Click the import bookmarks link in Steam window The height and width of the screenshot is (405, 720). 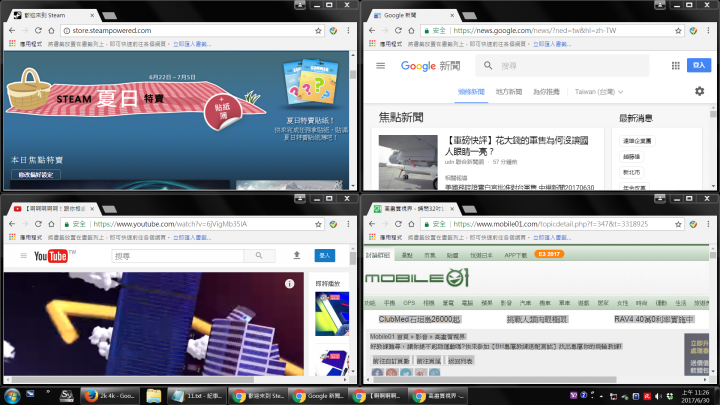tap(192, 44)
